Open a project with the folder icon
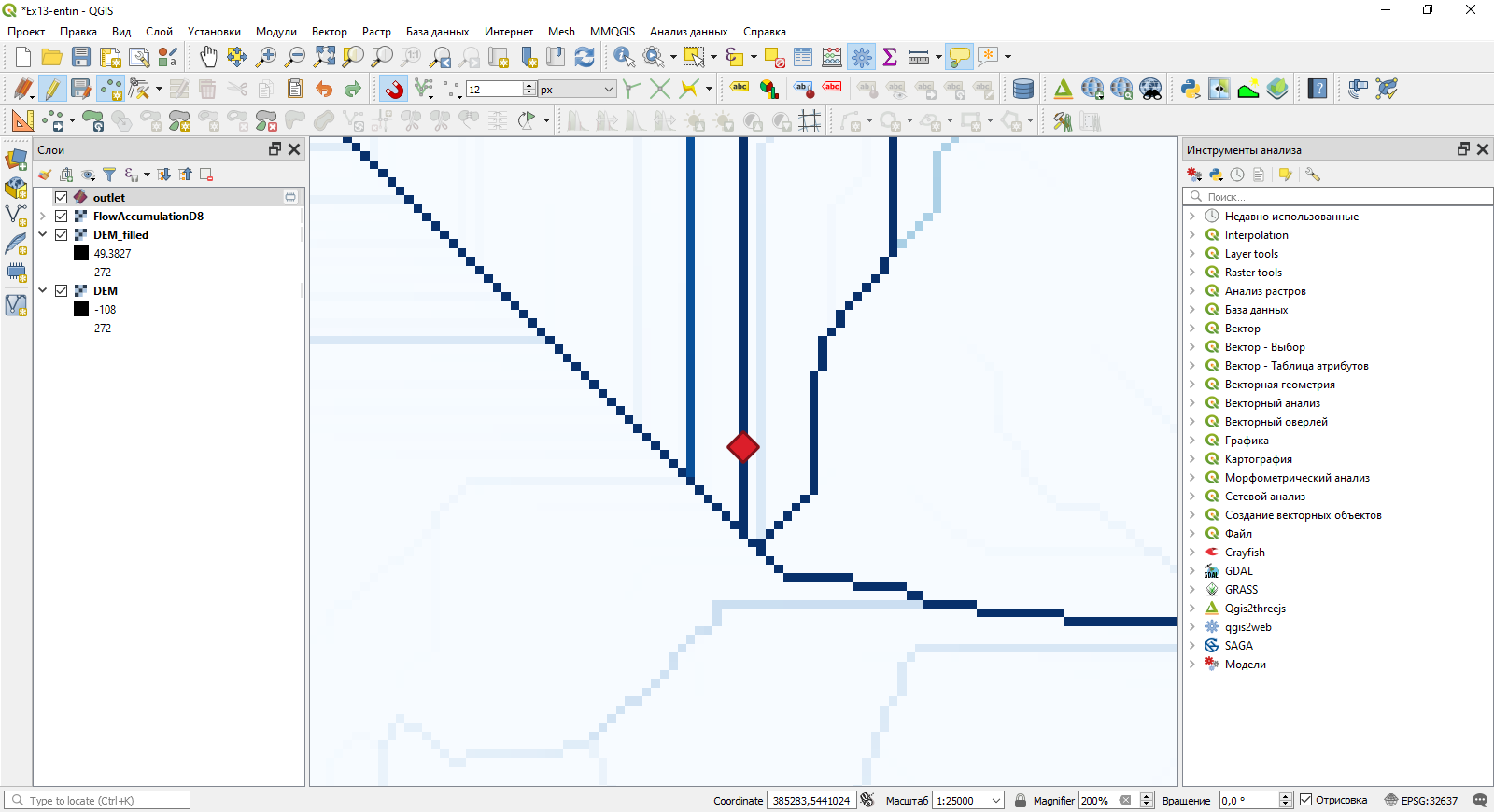This screenshot has width=1494, height=812. click(x=52, y=57)
